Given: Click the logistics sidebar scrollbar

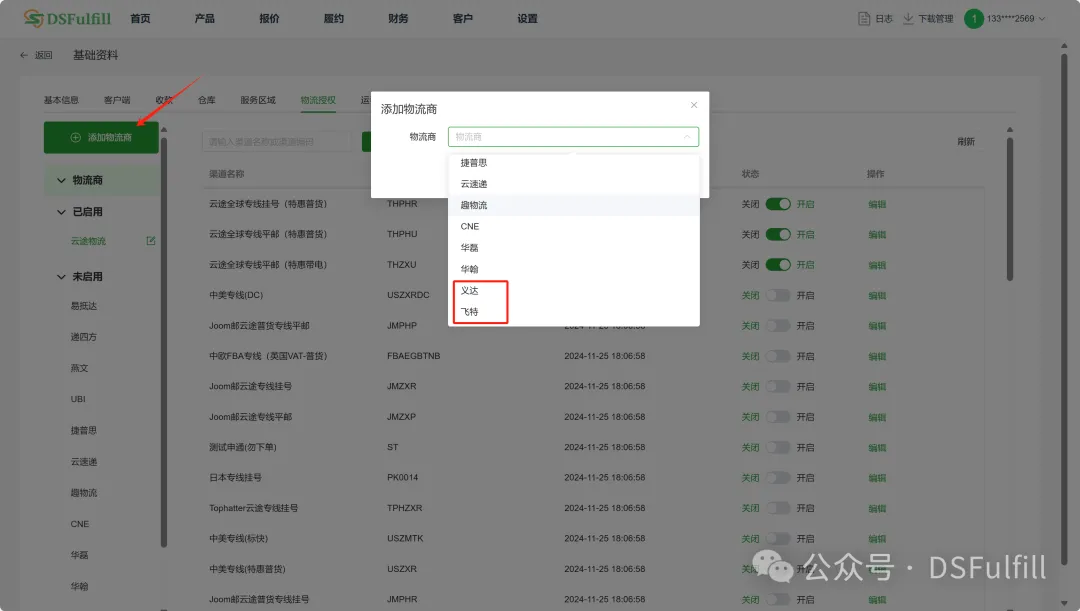Looking at the screenshot, I should point(163,342).
